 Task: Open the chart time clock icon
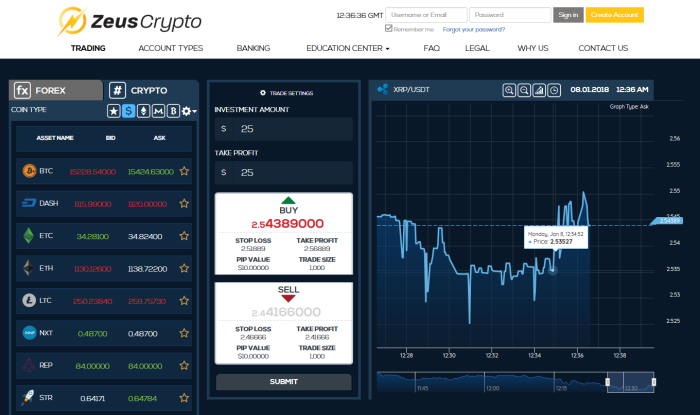(x=554, y=90)
